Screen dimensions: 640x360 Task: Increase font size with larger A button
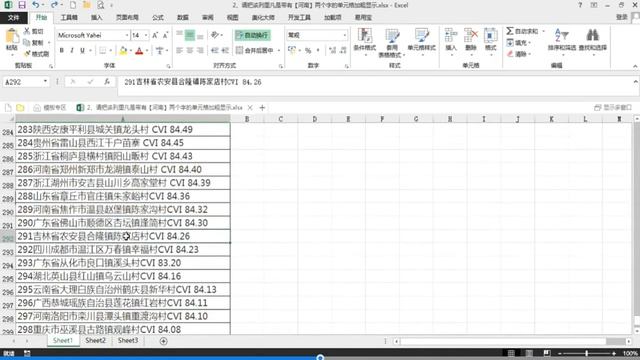(155, 36)
